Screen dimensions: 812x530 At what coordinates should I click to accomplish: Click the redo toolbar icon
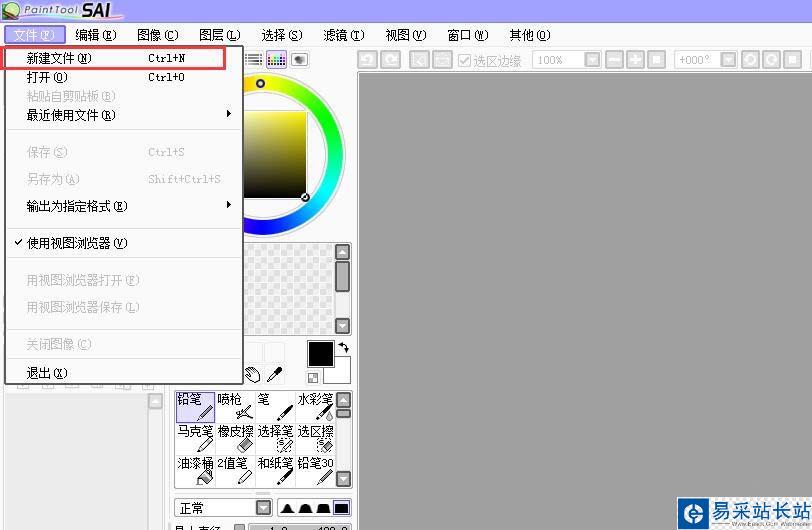pyautogui.click(x=390, y=60)
